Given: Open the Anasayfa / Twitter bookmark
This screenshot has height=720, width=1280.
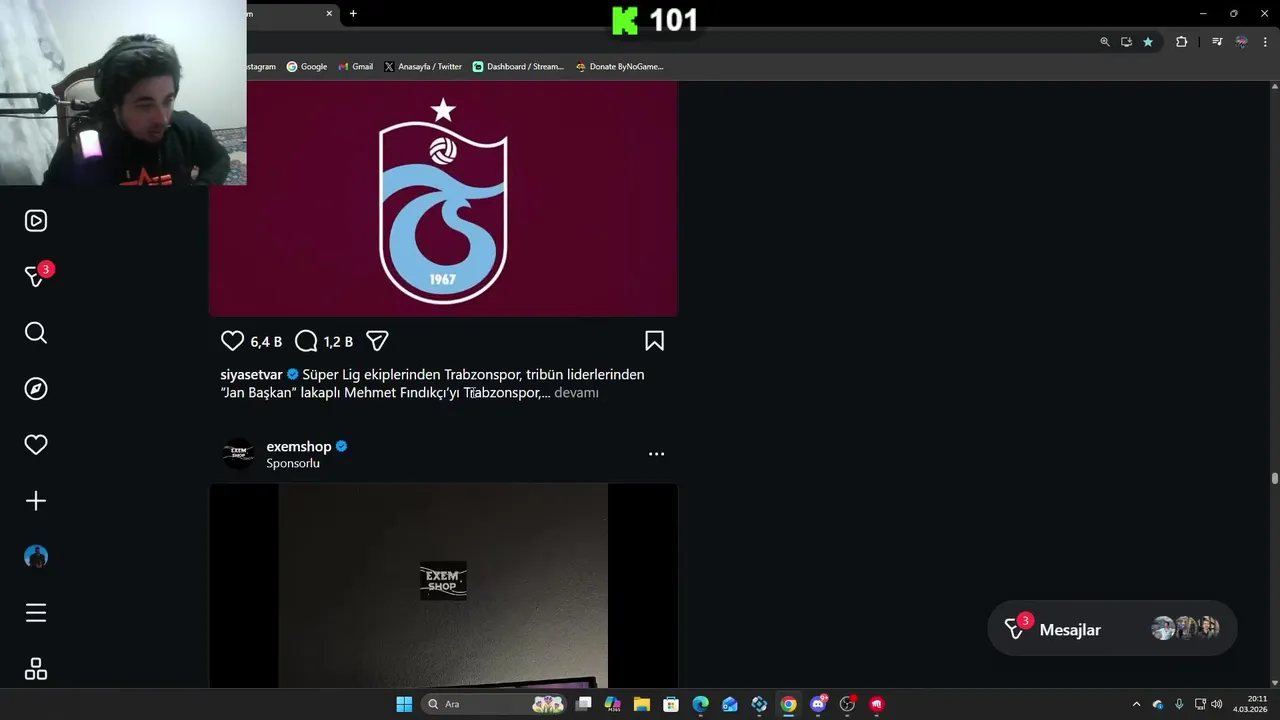Looking at the screenshot, I should point(423,67).
